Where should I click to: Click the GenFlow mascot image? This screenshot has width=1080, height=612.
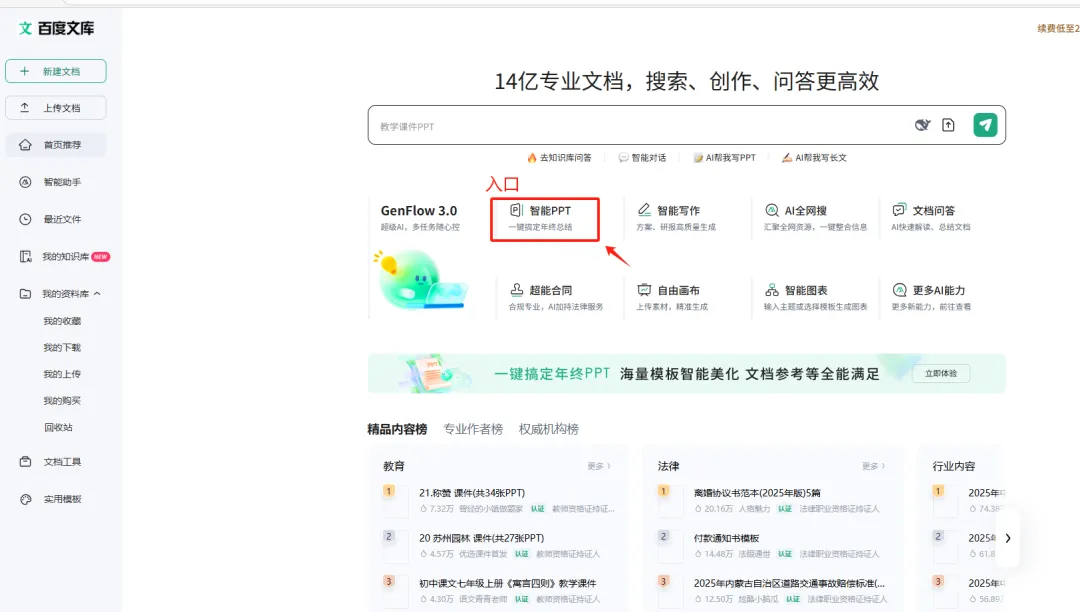point(420,279)
